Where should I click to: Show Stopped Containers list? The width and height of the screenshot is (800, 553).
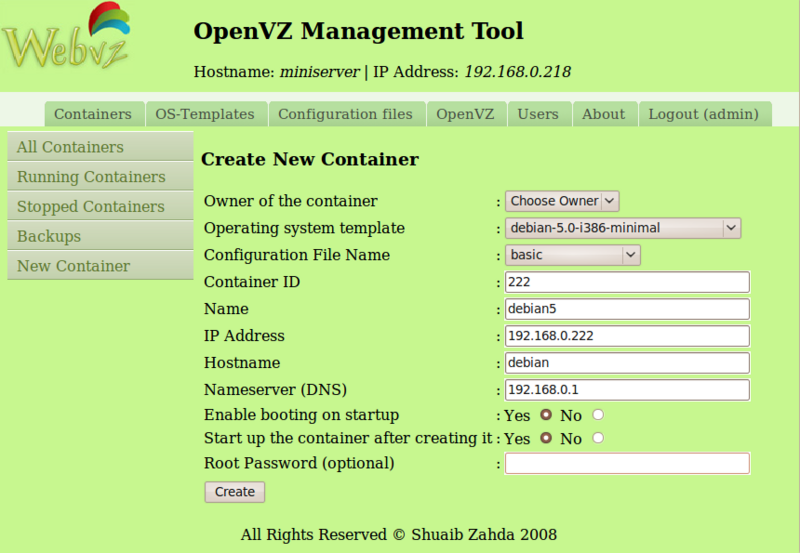[101, 206]
